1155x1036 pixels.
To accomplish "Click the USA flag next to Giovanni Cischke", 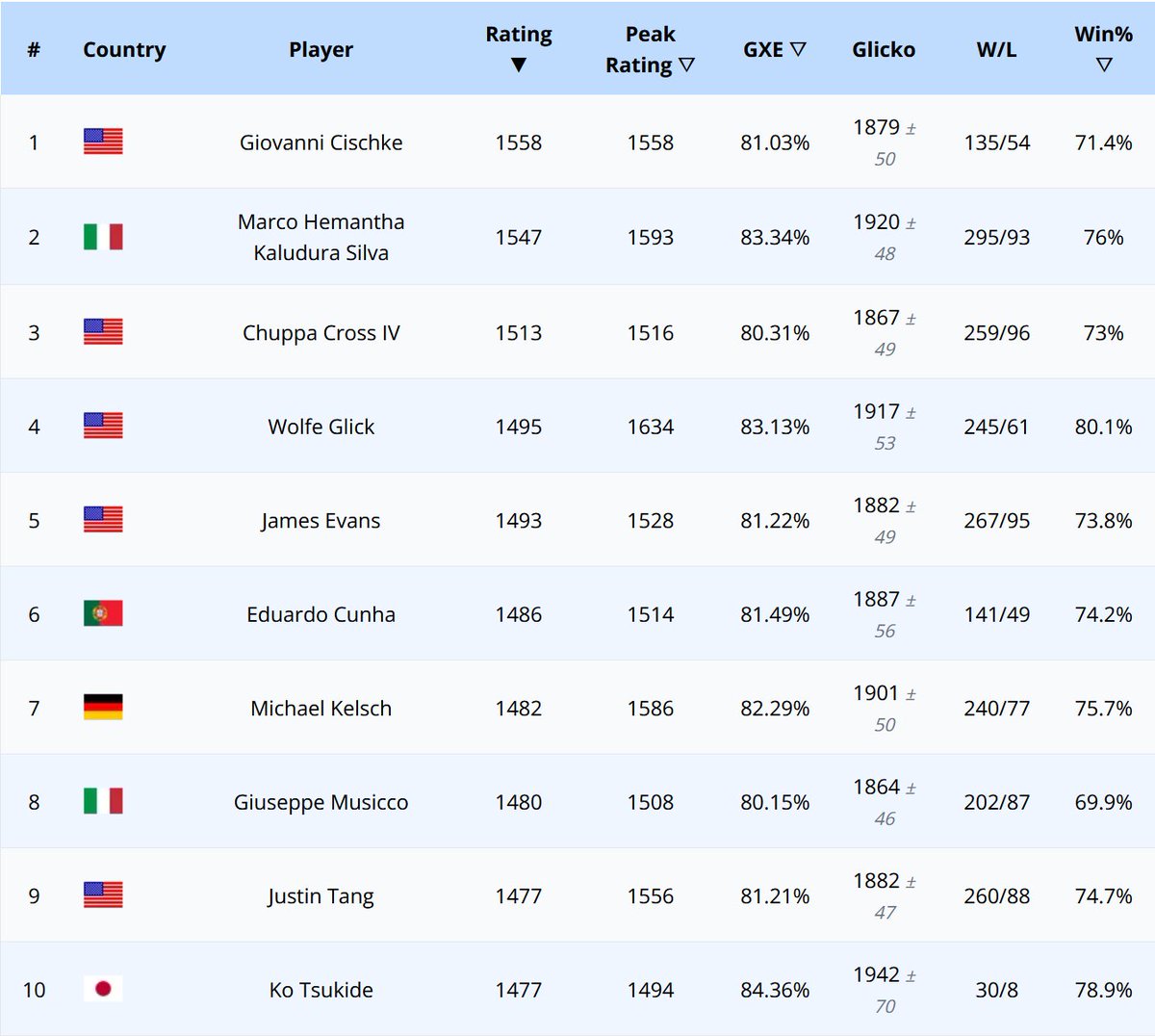I will click(x=103, y=142).
